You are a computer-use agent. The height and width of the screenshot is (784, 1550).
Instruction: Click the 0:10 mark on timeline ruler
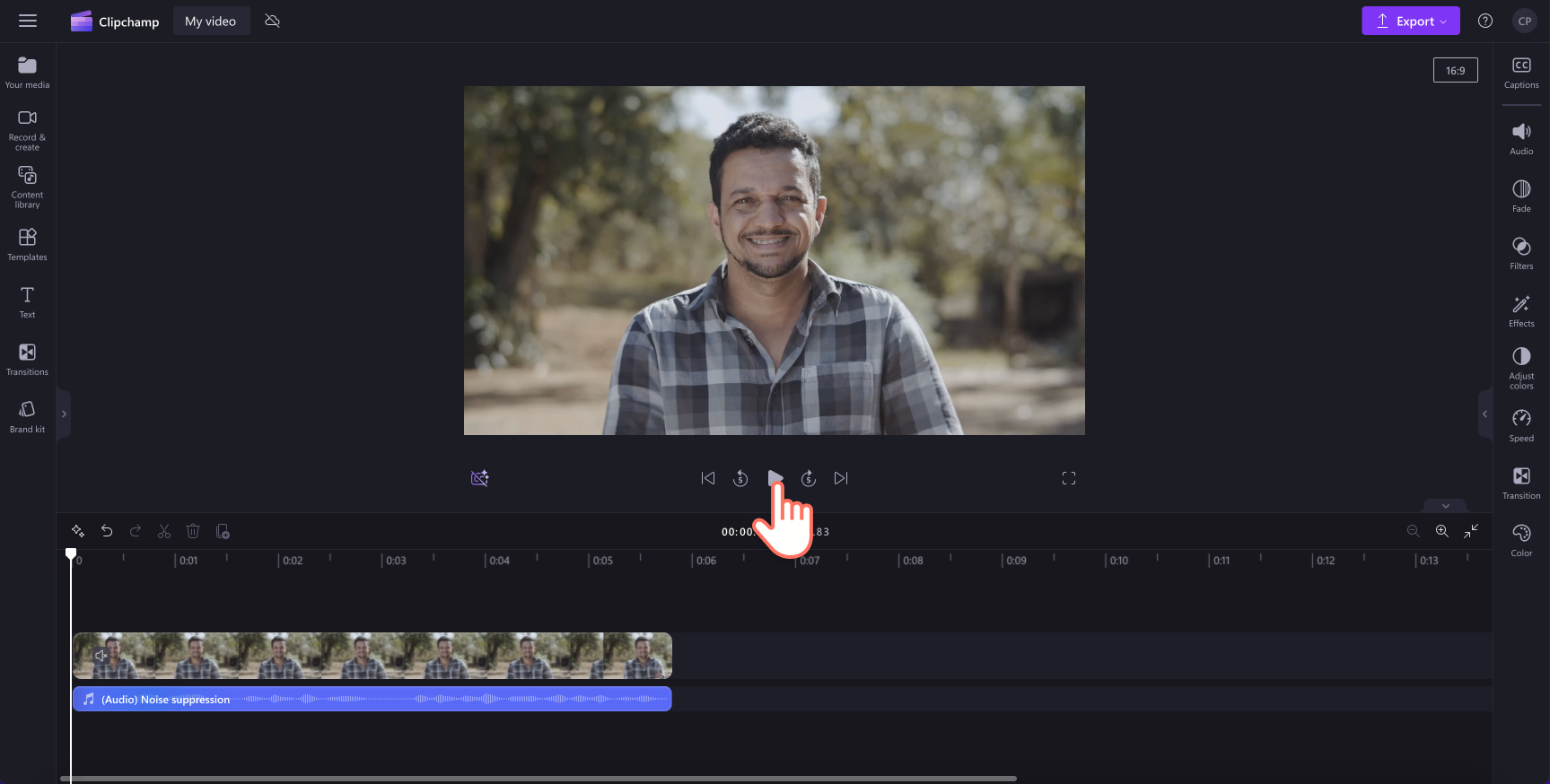point(1118,561)
